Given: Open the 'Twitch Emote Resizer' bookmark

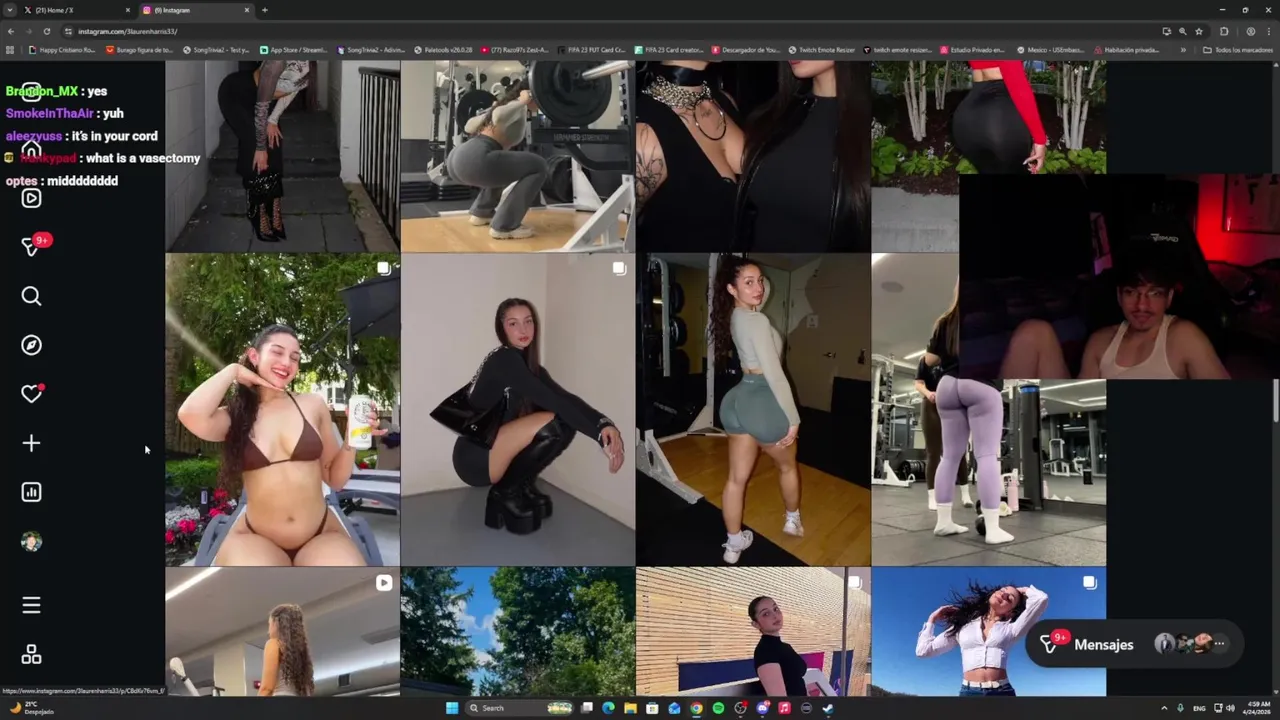Looking at the screenshot, I should tap(822, 50).
